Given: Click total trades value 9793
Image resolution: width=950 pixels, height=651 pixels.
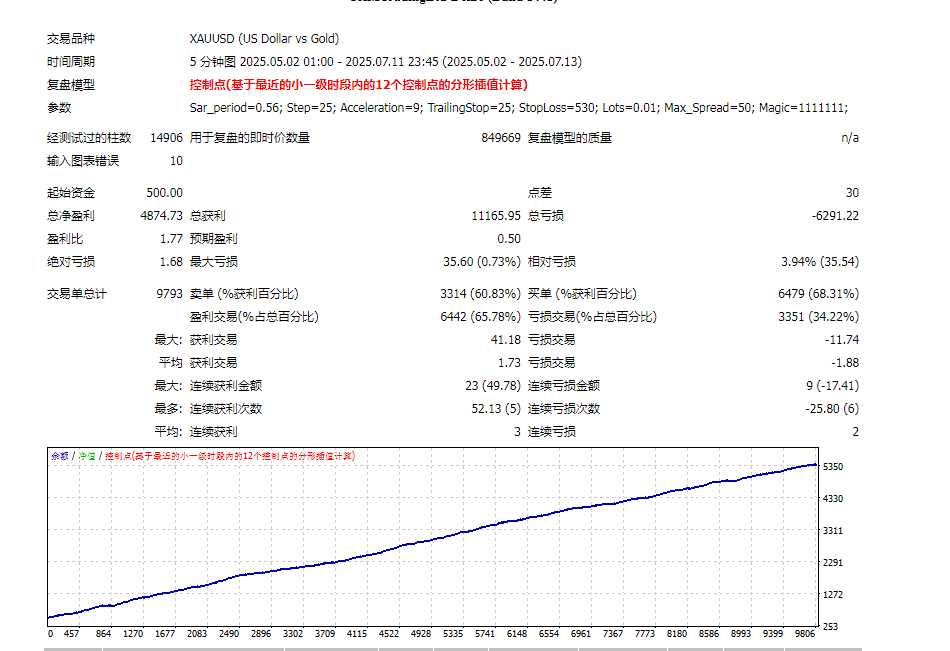Looking at the screenshot, I should coord(170,294).
